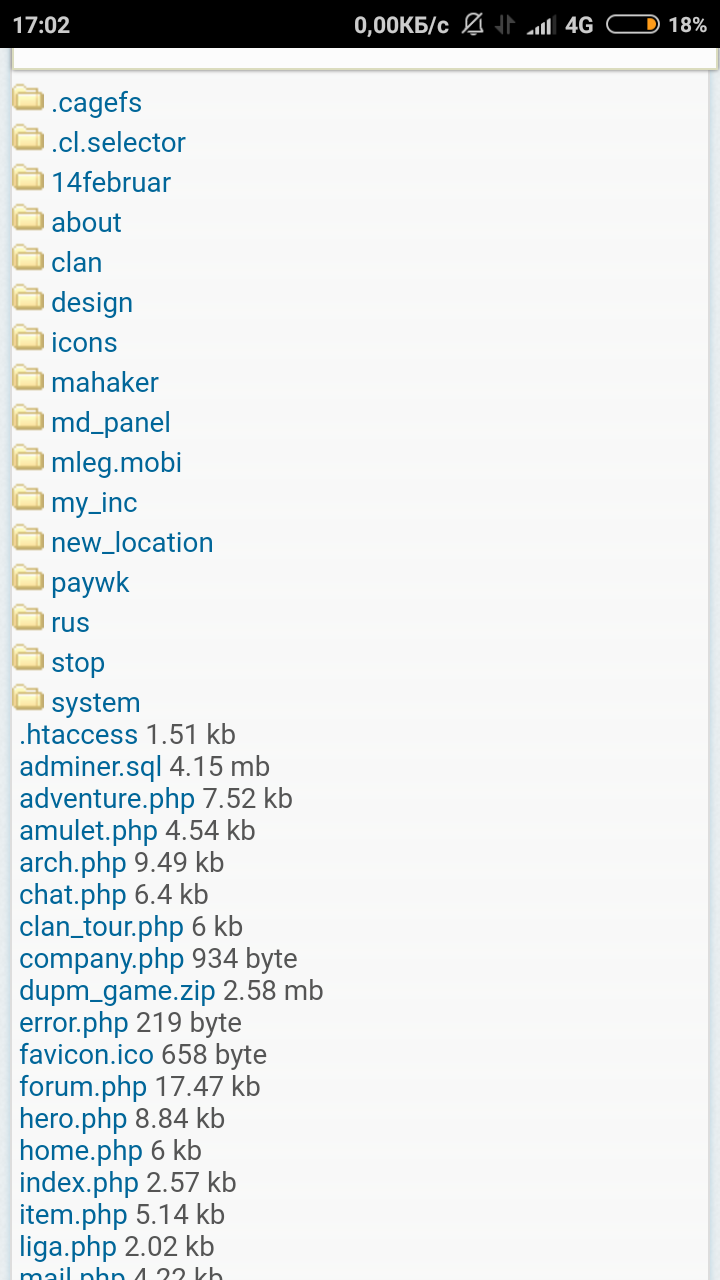This screenshot has width=720, height=1280.
Task: Open the index.php file
Action: [78, 1183]
